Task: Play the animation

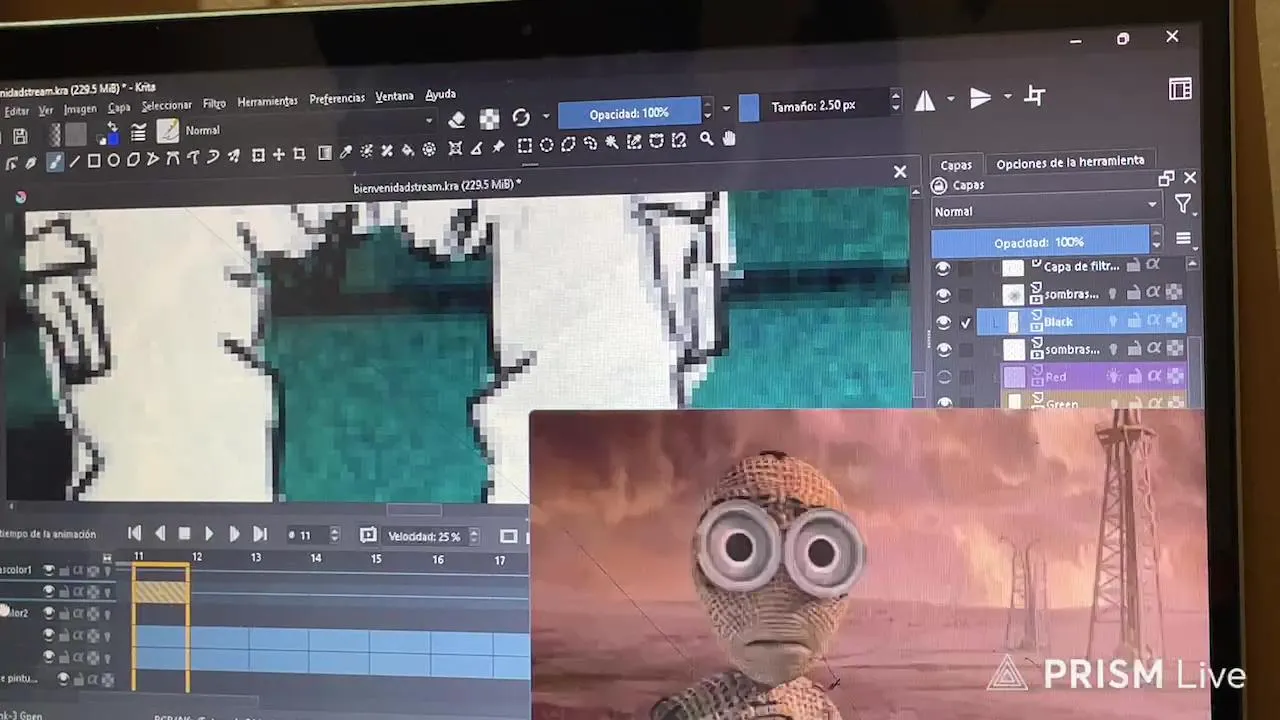Action: [x=209, y=535]
